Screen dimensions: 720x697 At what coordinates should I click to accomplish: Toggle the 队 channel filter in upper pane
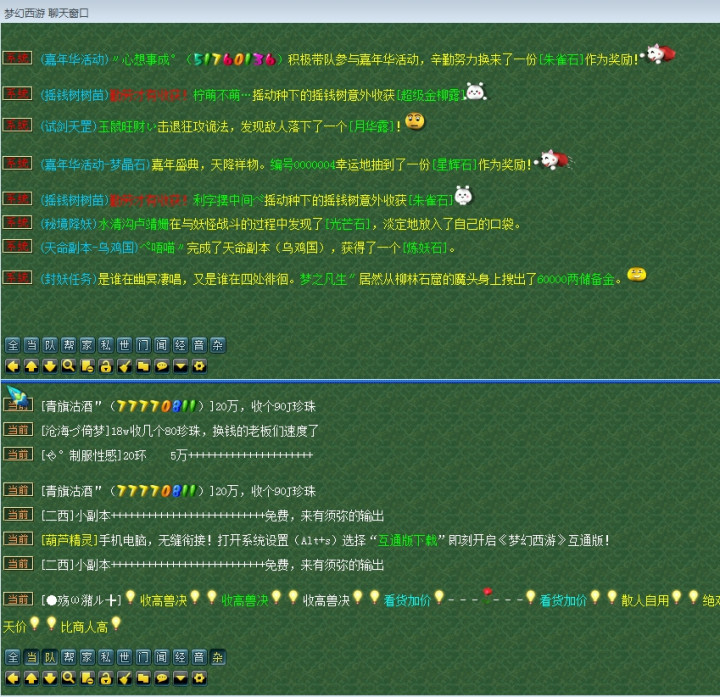(x=50, y=345)
